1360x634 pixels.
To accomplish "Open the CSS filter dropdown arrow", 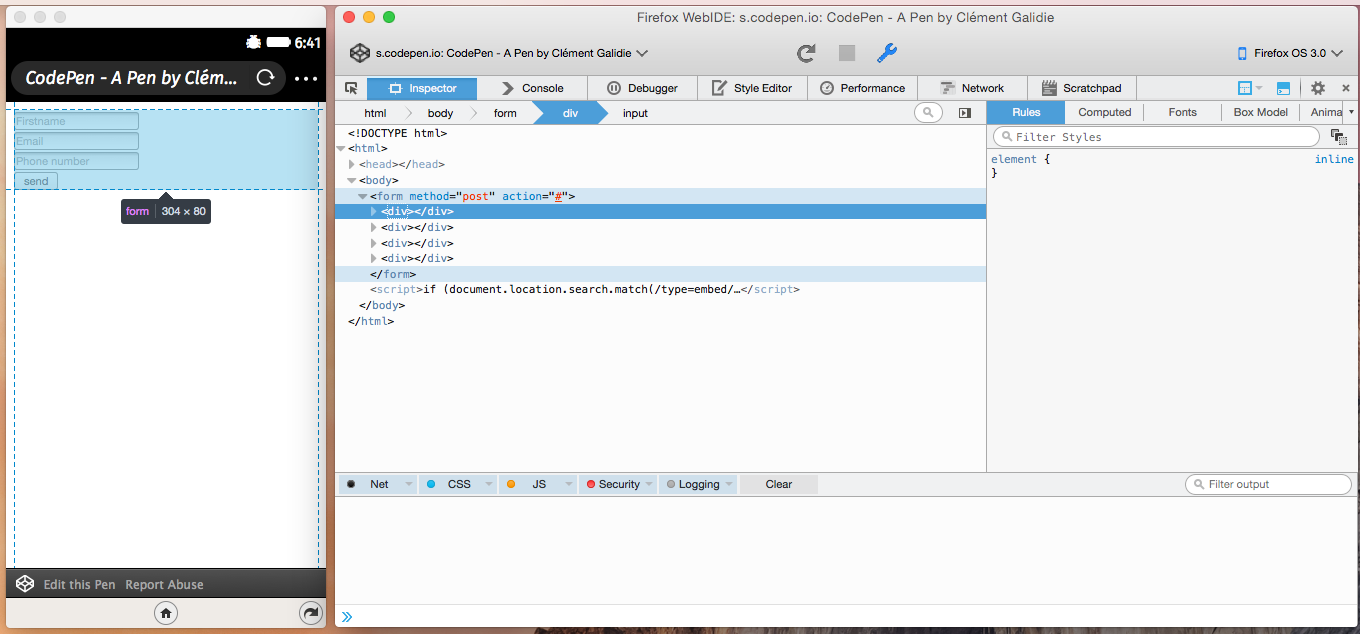I will click(489, 484).
